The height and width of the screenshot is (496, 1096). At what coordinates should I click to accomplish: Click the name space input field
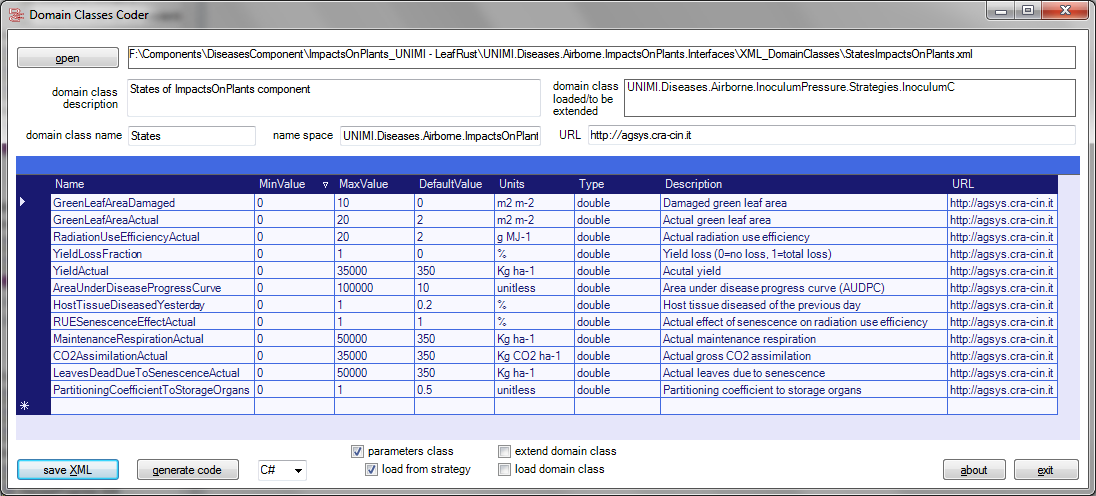440,136
